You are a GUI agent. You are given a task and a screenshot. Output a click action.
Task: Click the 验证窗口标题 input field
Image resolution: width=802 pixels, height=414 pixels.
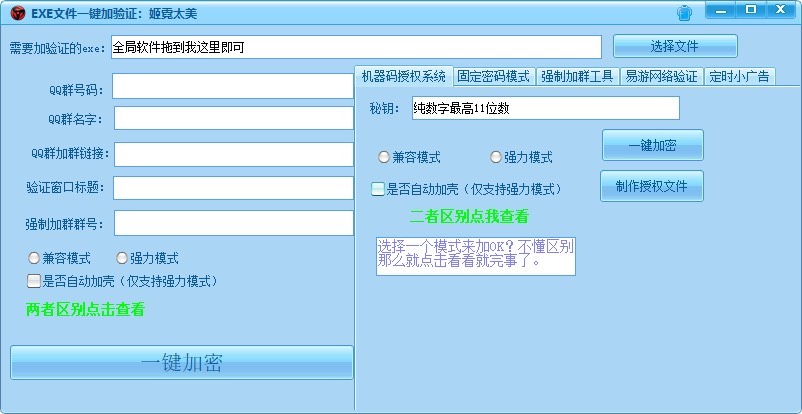click(x=233, y=188)
